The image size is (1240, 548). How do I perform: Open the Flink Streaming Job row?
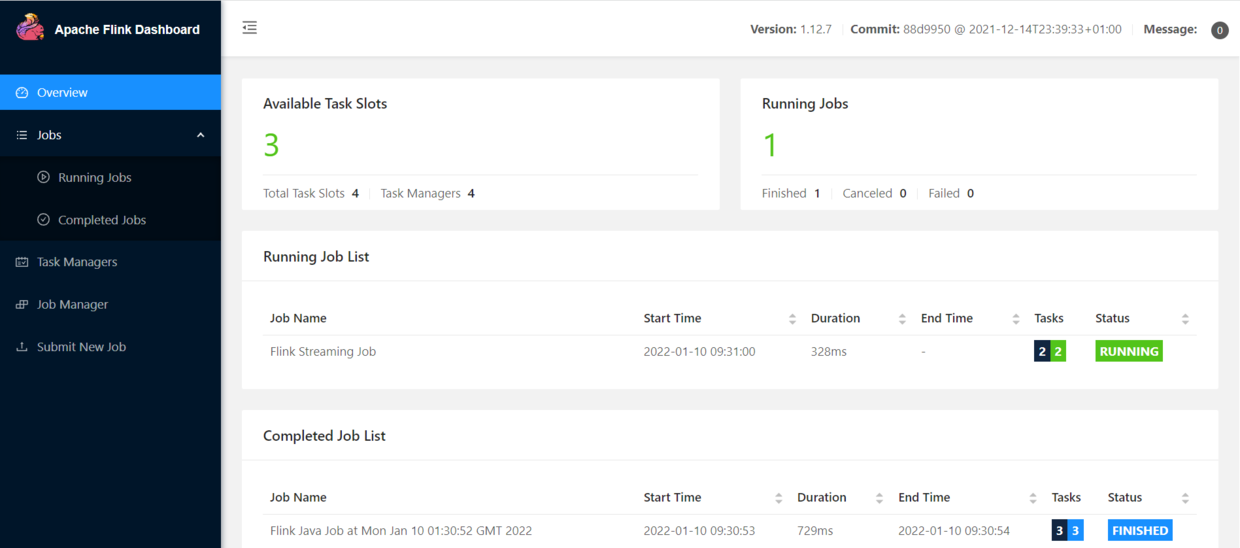click(729, 352)
